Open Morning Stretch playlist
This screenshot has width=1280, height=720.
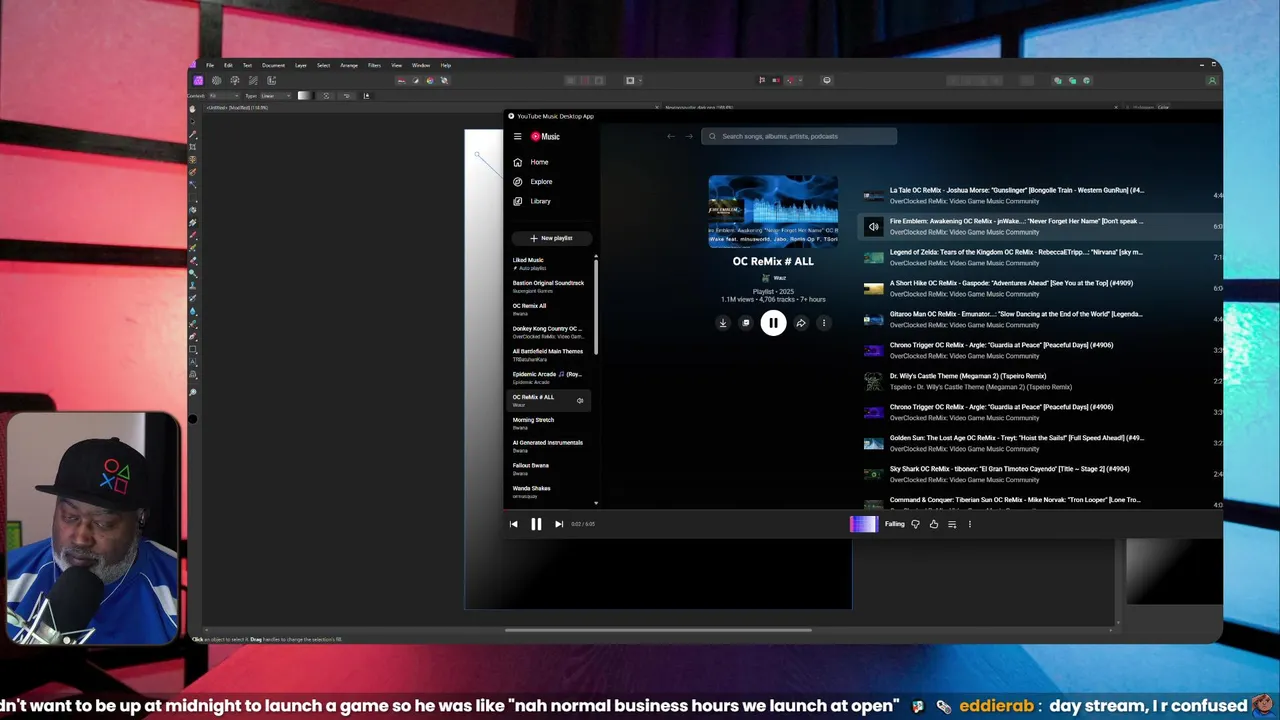coord(550,423)
